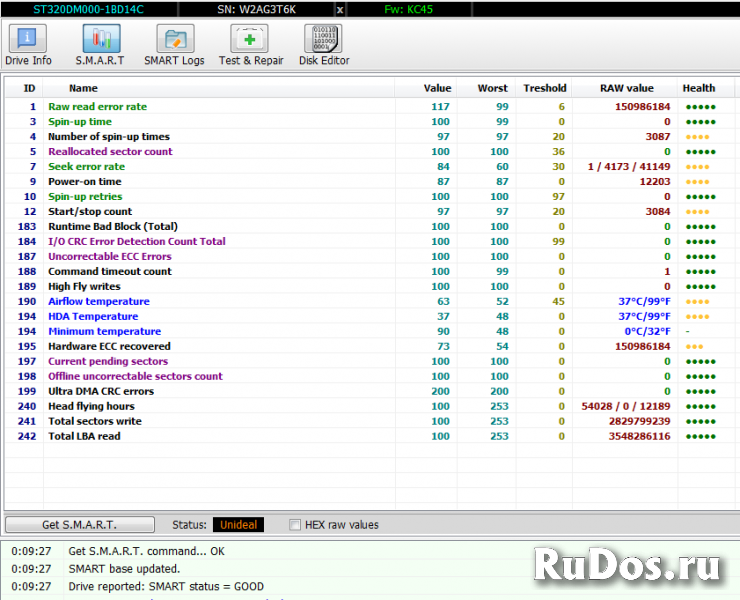This screenshot has width=740, height=600.
Task: Select the Current pending sectors row
Action: (108, 362)
